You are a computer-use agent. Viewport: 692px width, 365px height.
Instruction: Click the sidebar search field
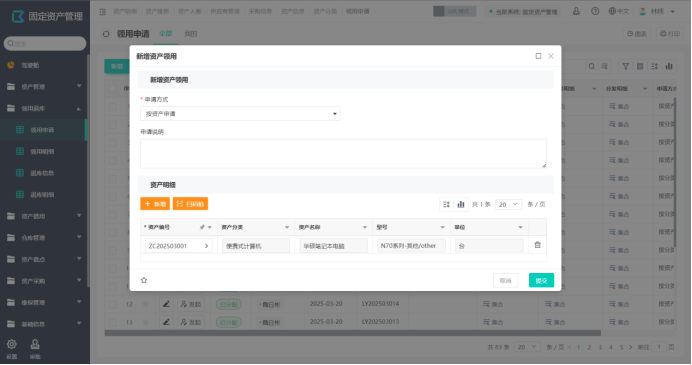pos(45,43)
